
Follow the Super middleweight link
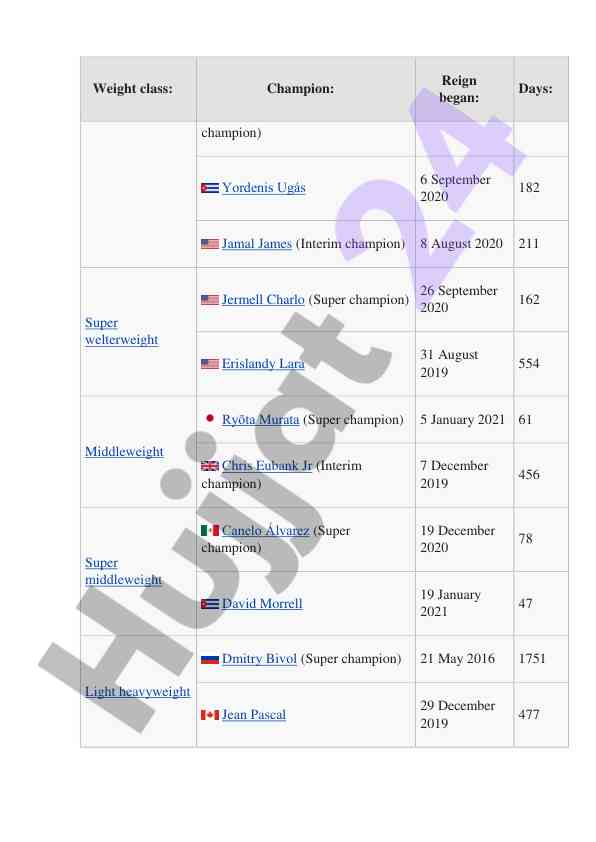(x=123, y=571)
